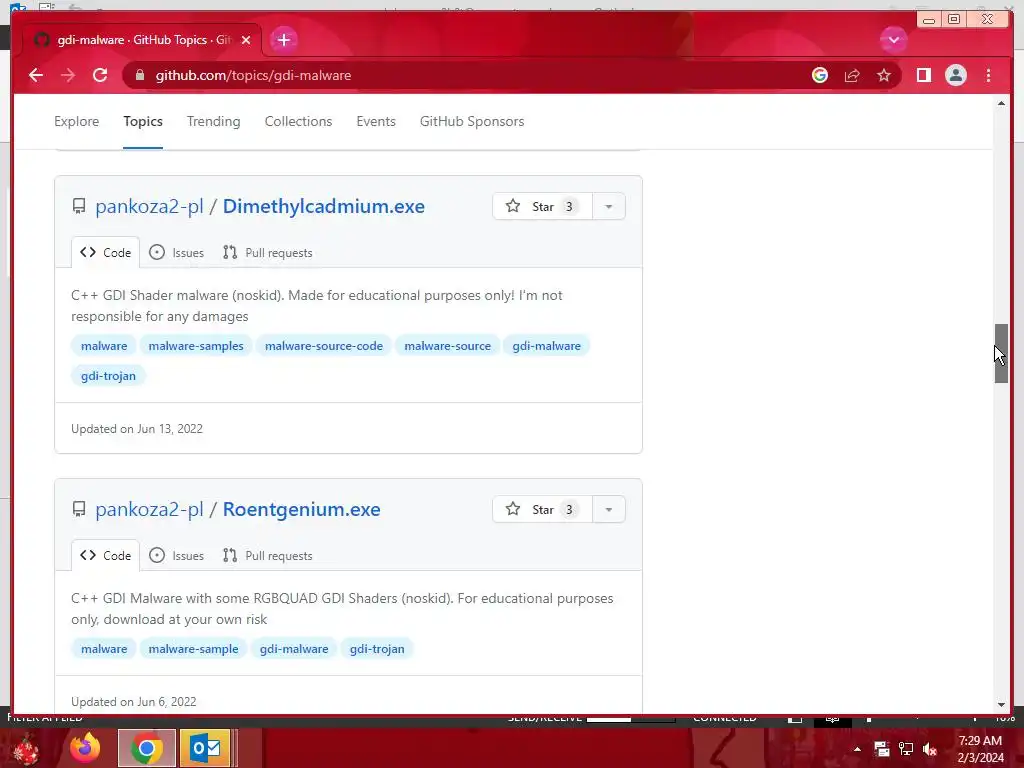
Task: Open the Google icon in address bar
Action: [820, 75]
